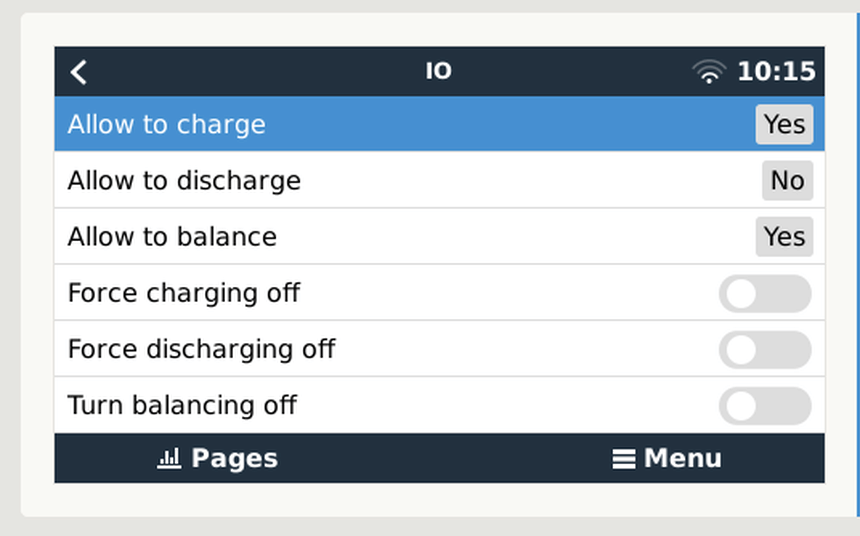
Task: Click the Menu label text
Action: [682, 458]
